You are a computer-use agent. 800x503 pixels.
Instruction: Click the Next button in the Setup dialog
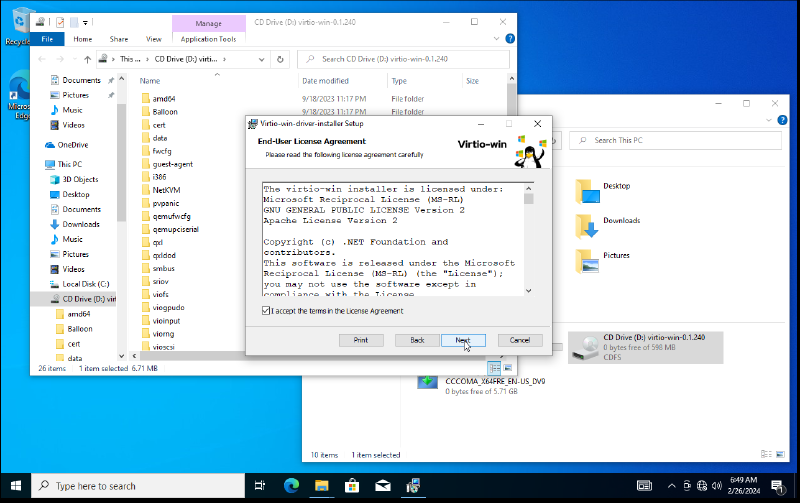tap(463, 340)
